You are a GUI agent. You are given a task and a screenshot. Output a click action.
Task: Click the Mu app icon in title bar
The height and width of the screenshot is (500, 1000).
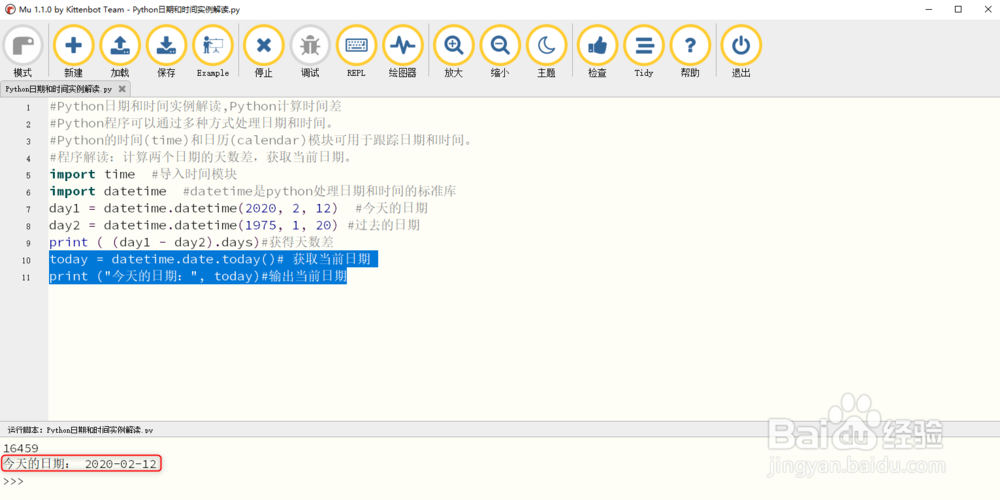[10, 10]
